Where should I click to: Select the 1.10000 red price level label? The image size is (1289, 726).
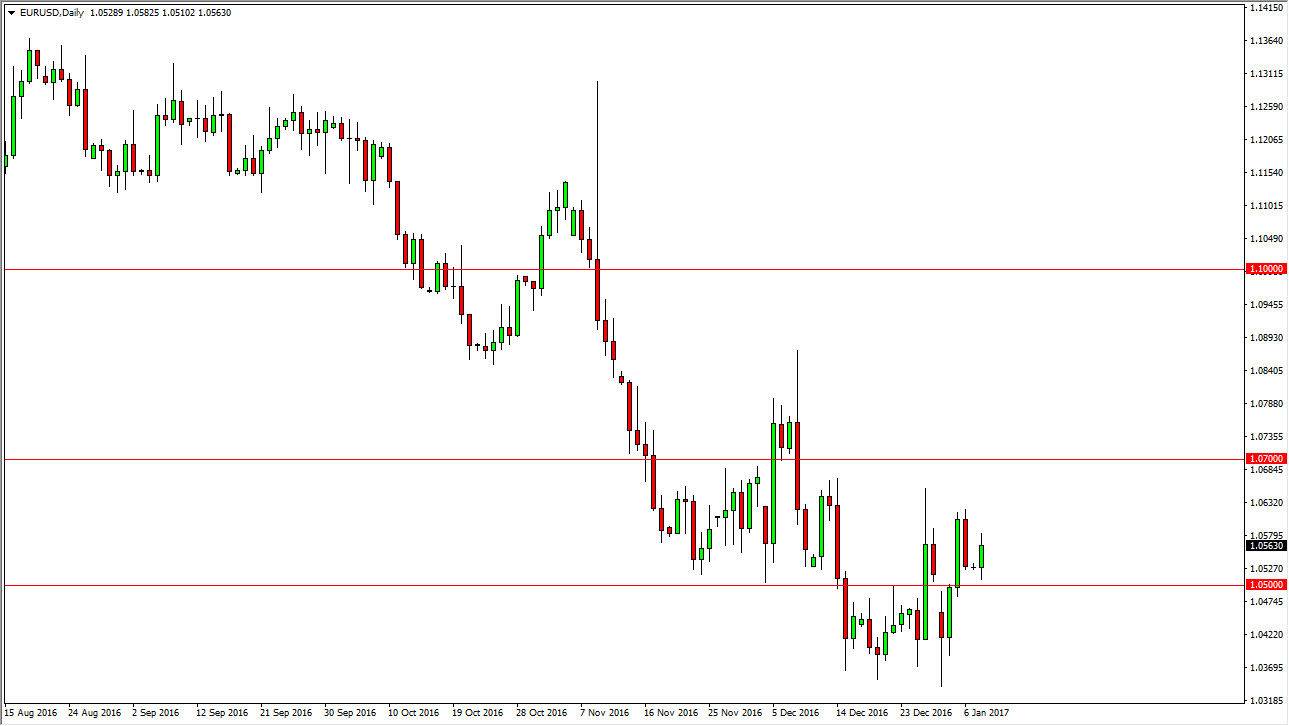1265,269
